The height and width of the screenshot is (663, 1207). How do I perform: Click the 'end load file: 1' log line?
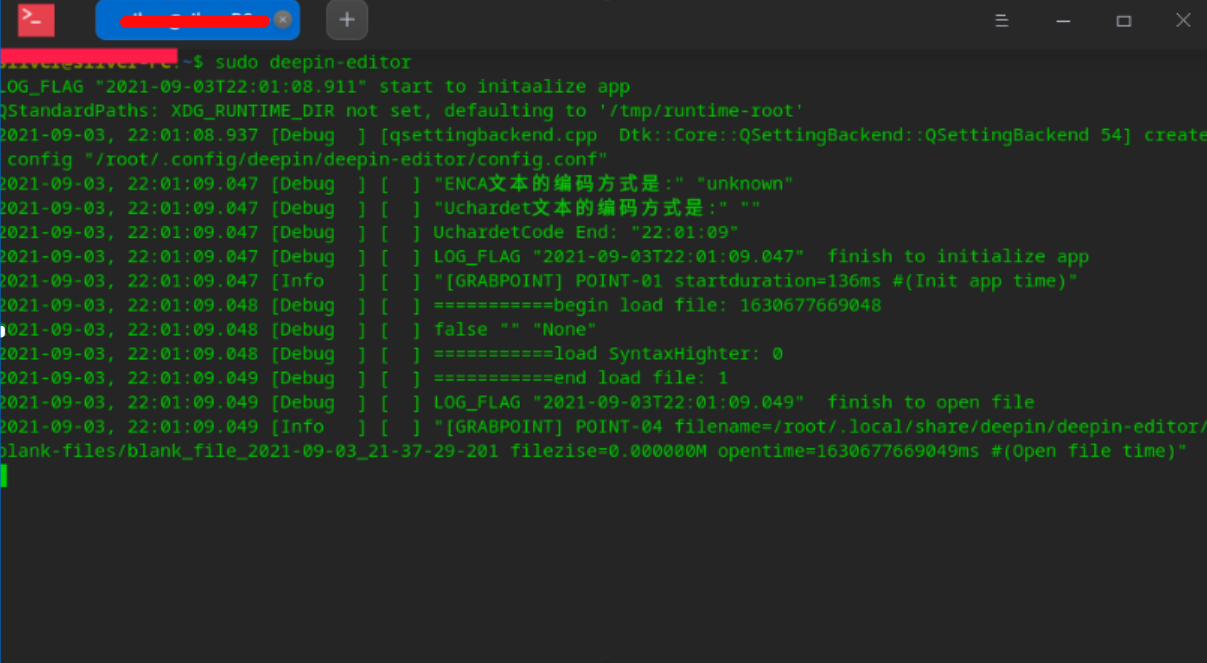364,378
